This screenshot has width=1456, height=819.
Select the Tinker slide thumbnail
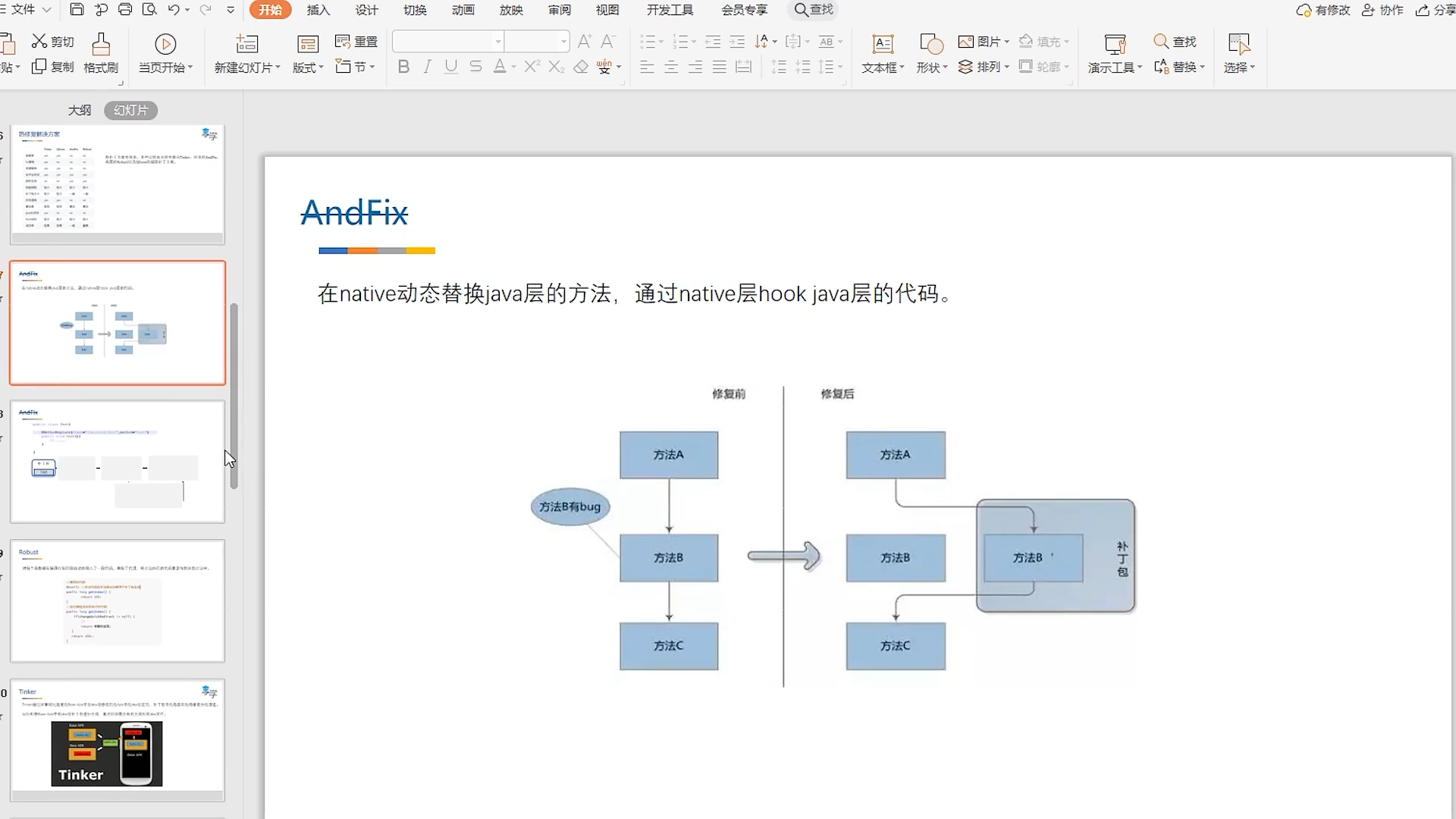click(118, 739)
